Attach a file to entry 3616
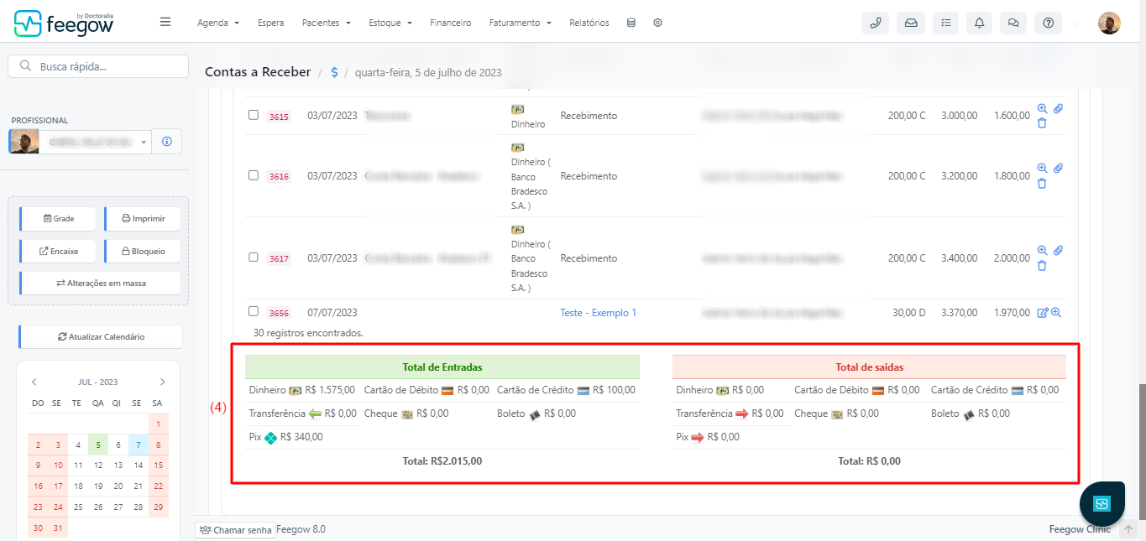This screenshot has width=1146, height=541. point(1058,168)
